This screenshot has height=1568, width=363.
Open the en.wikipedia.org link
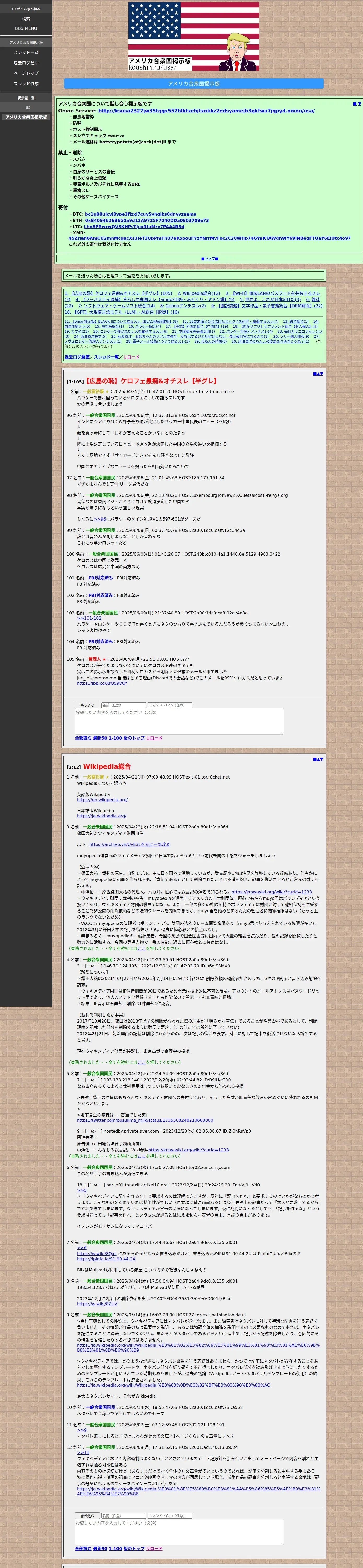[102, 800]
